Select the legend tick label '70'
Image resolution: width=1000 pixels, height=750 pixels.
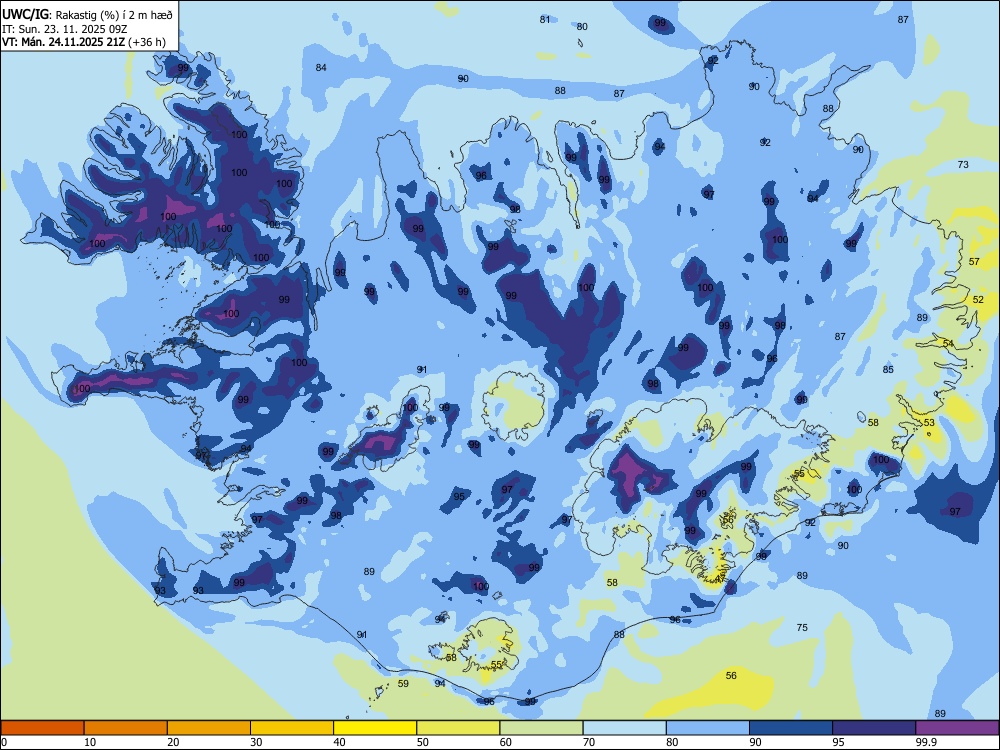[x=589, y=742]
